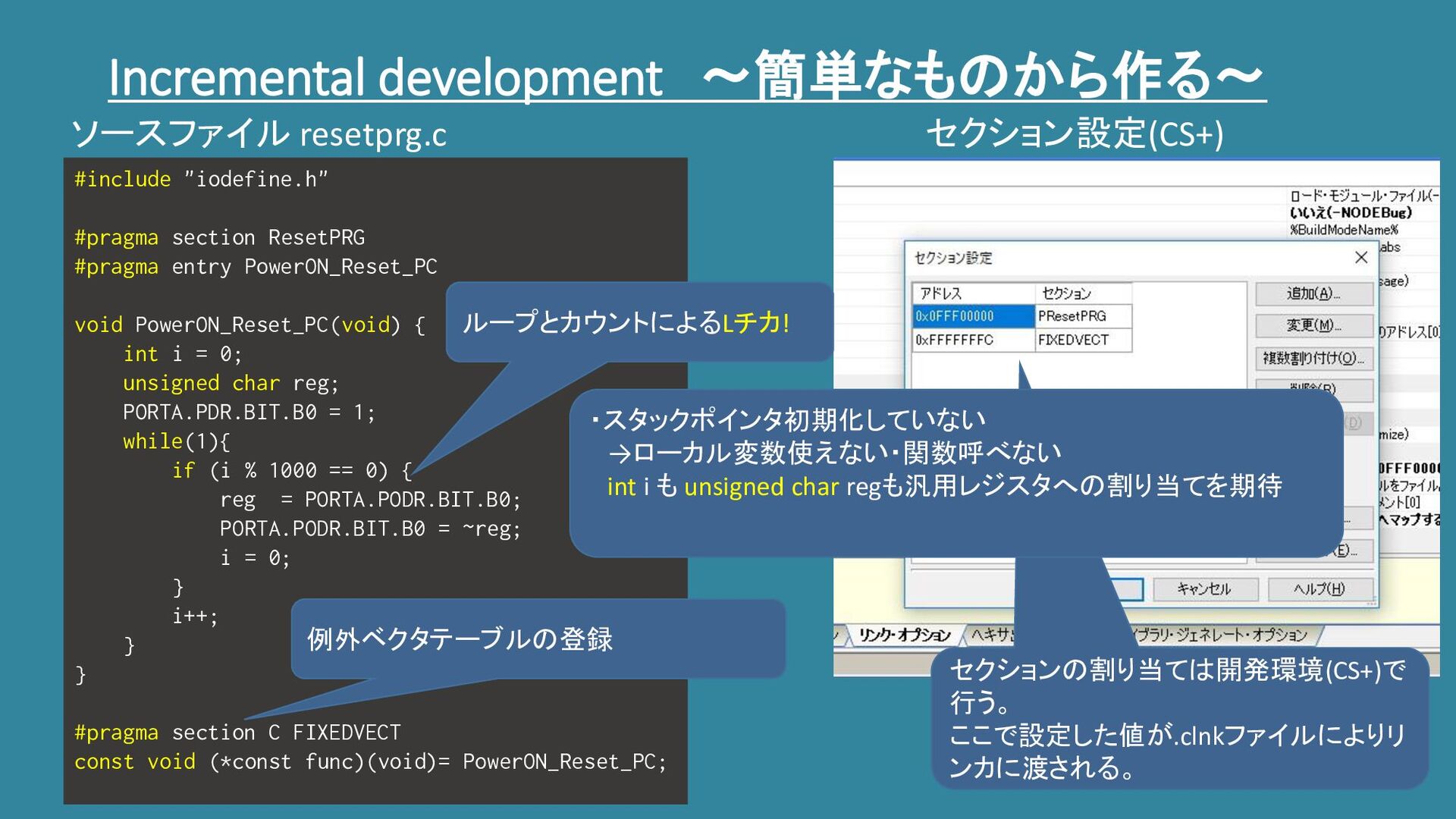Click the いいえ(-NODEBug) property value
The height and width of the screenshot is (819, 1456).
click(1350, 213)
